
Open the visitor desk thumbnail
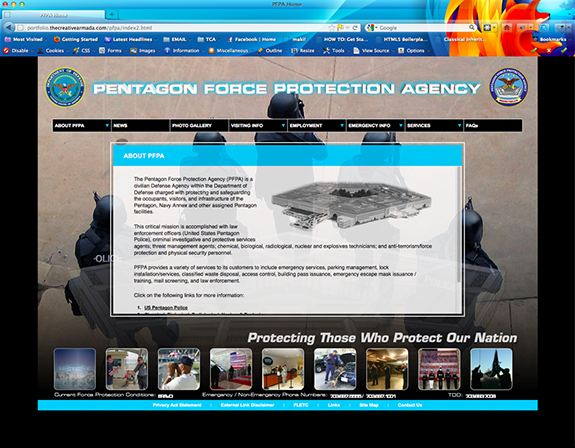tap(283, 369)
